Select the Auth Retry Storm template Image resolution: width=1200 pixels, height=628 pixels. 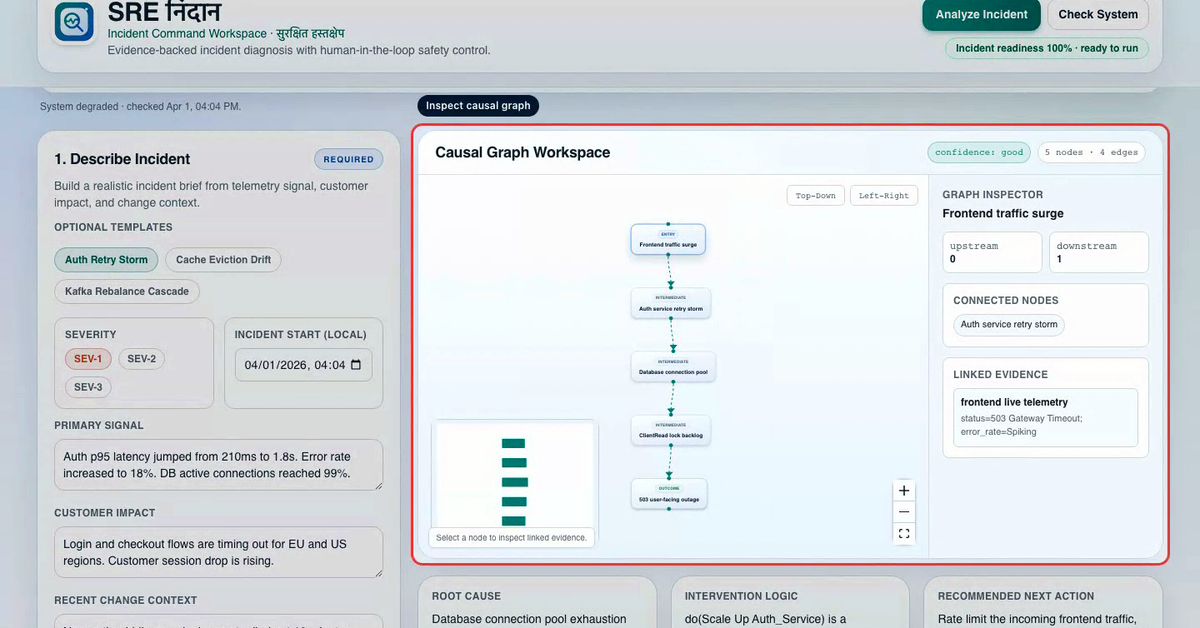[x=106, y=260]
